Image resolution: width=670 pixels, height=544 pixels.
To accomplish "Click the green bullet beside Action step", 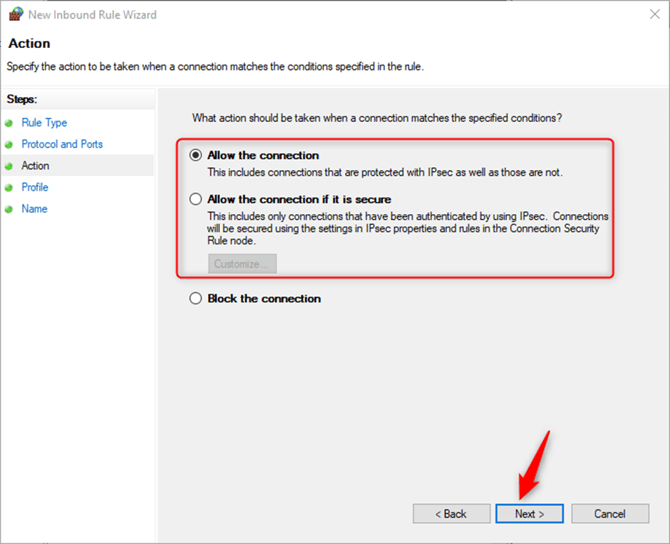I will 11,166.
